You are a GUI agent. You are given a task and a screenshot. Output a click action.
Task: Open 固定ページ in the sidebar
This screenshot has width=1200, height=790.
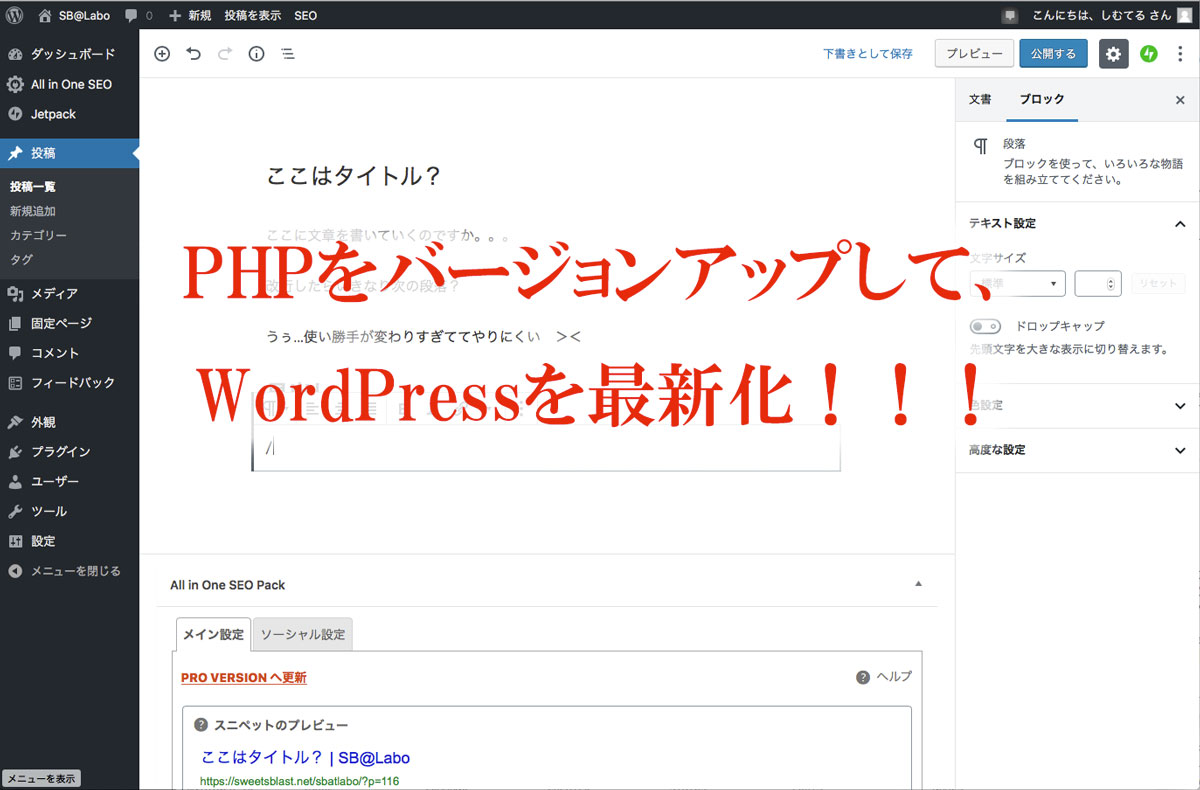(69, 323)
